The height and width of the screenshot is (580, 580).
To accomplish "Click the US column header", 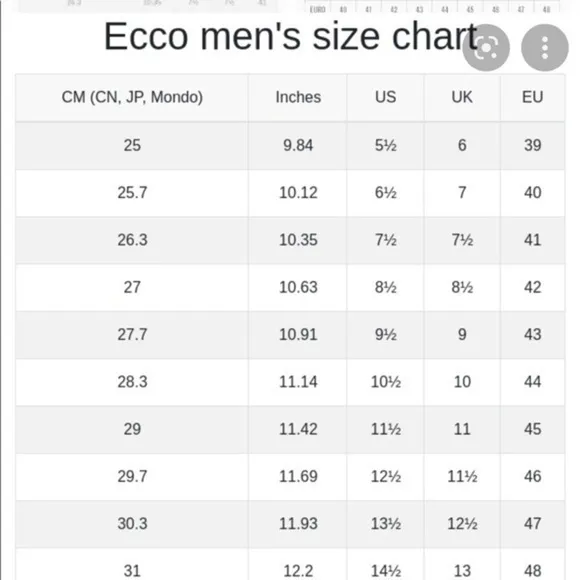I will pos(385,98).
